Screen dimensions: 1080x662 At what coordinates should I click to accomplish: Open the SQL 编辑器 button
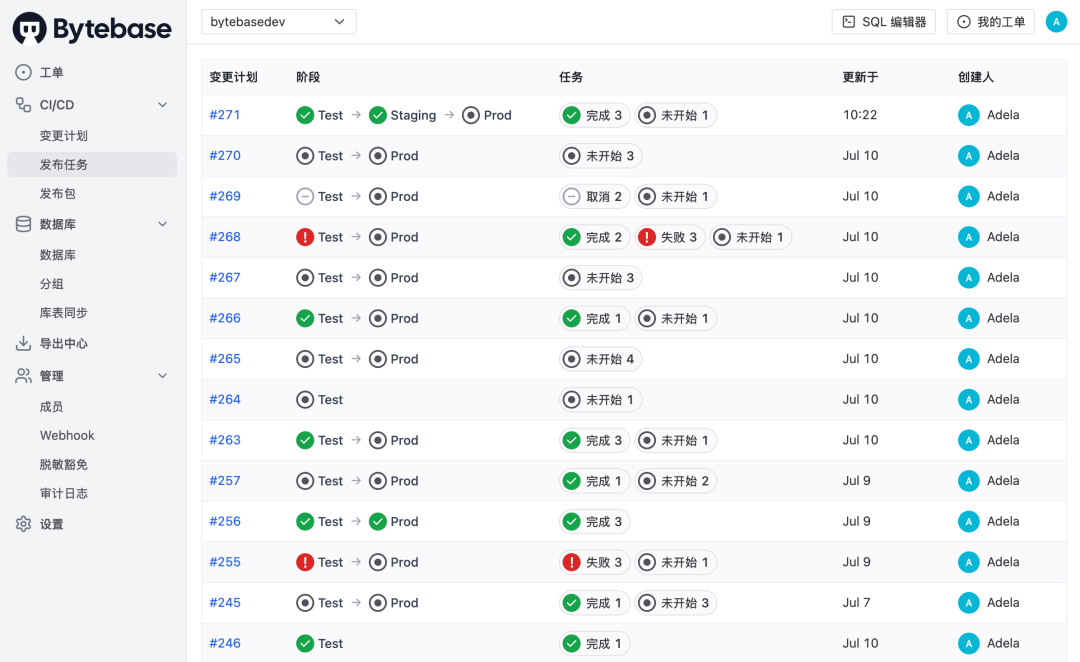(x=883, y=21)
